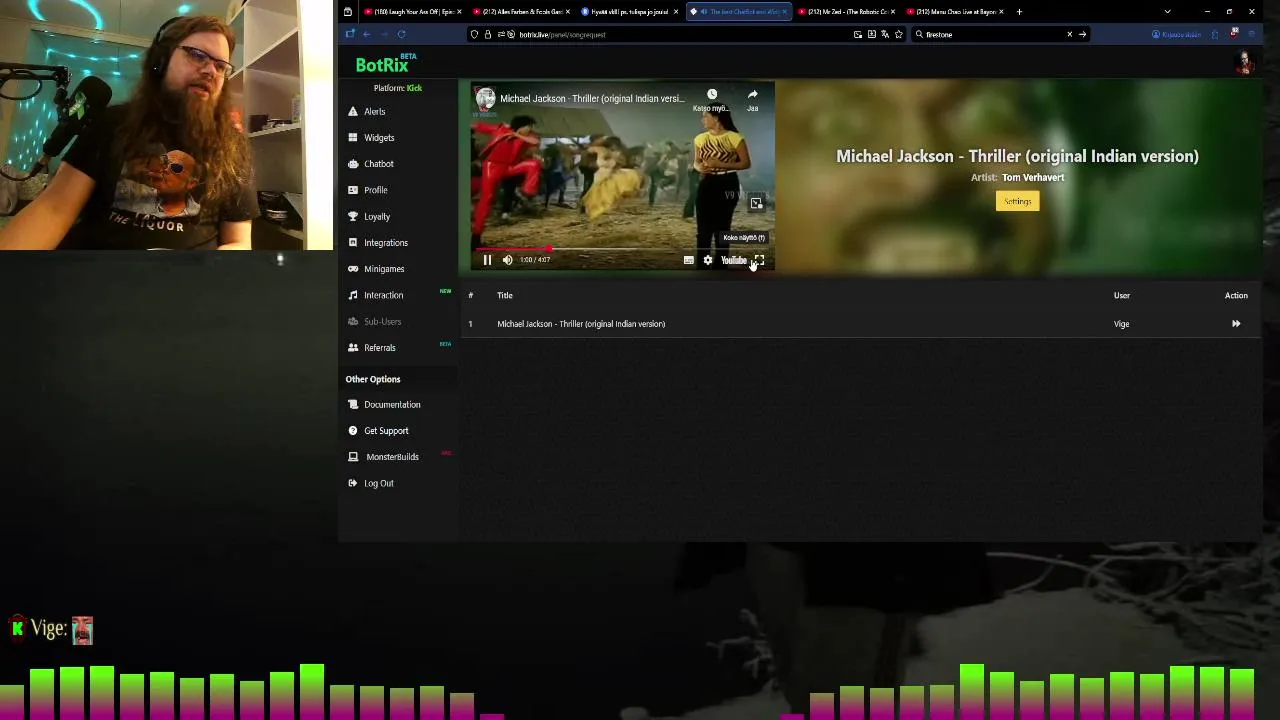This screenshot has height=720, width=1280.
Task: Open YouTube player settings gear
Action: [x=708, y=260]
